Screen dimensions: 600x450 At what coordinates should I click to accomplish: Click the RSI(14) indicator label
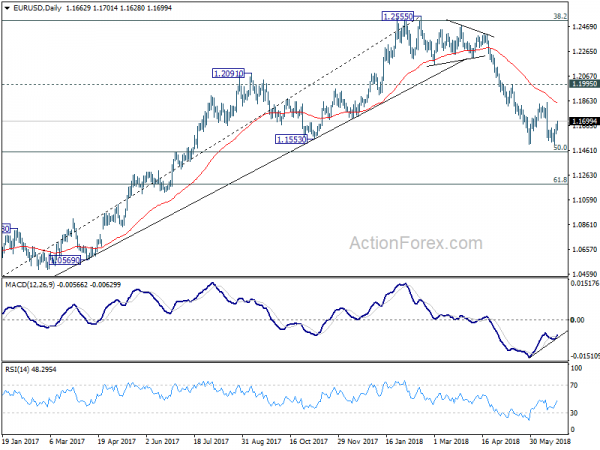click(18, 369)
